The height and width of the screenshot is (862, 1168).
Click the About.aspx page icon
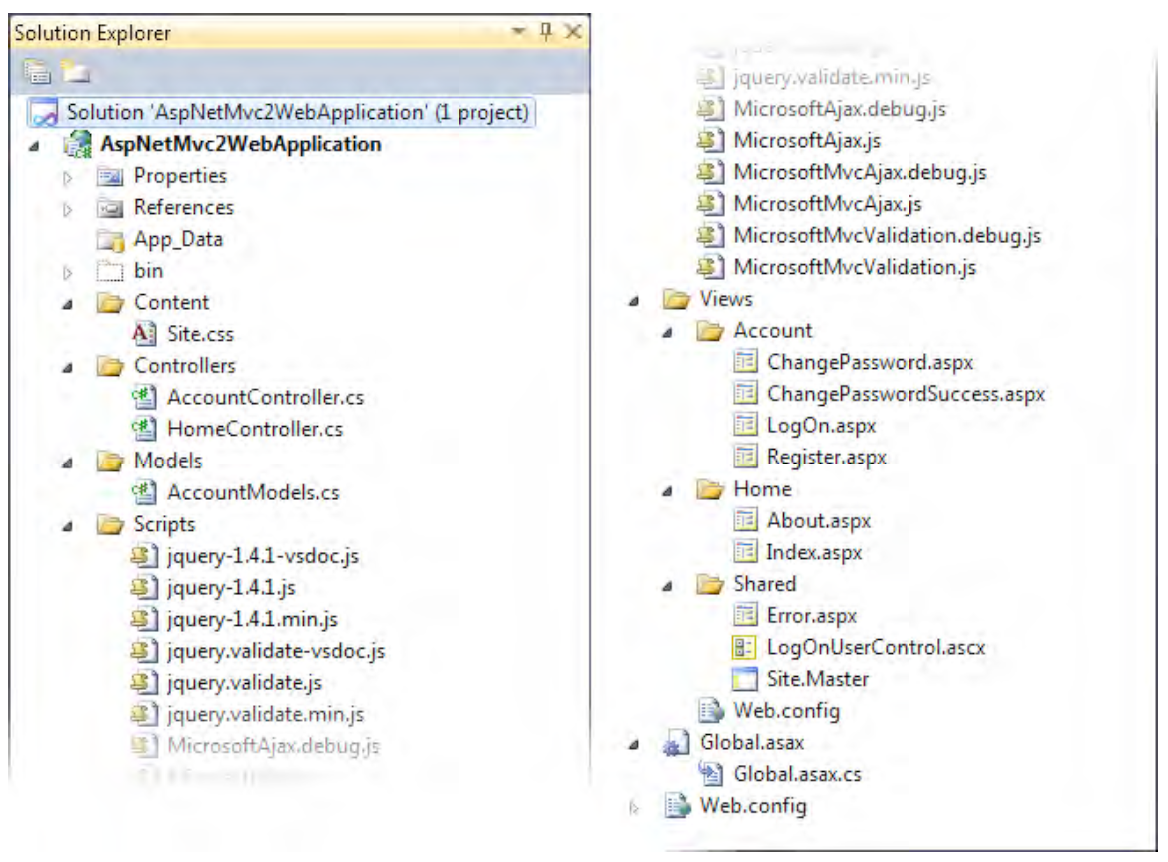[745, 520]
